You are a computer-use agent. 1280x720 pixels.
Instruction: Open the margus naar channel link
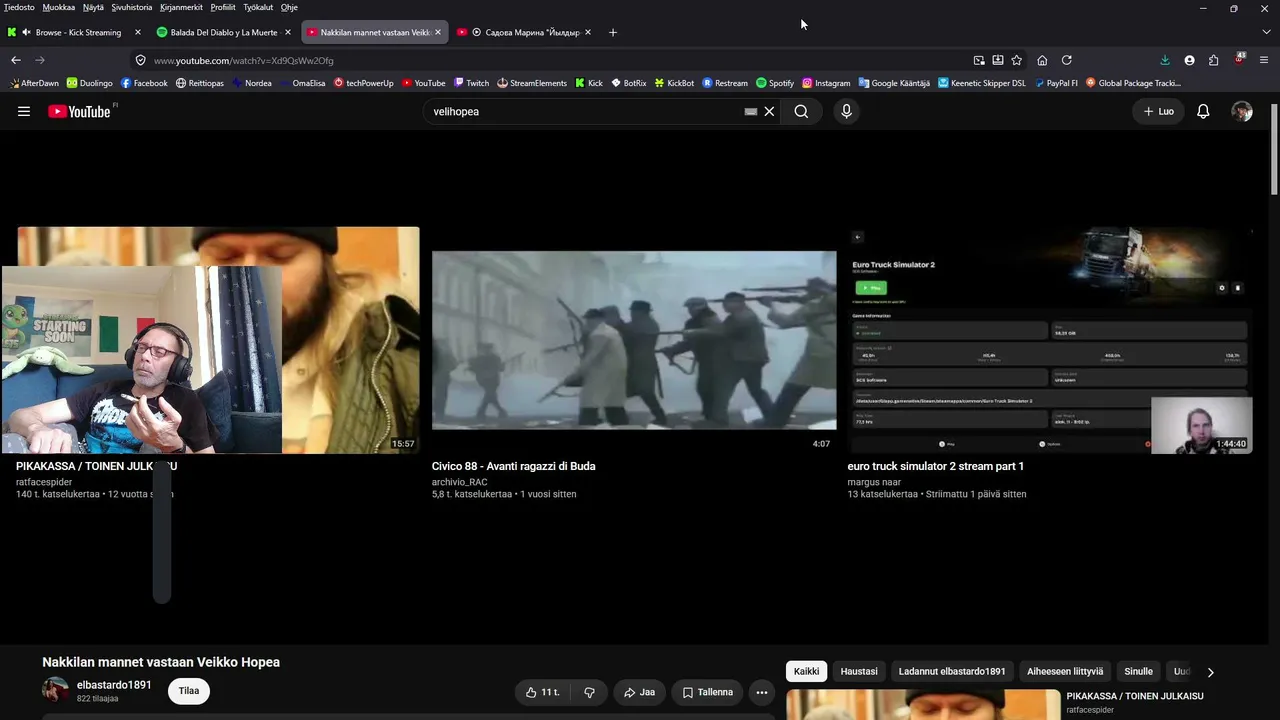876,482
